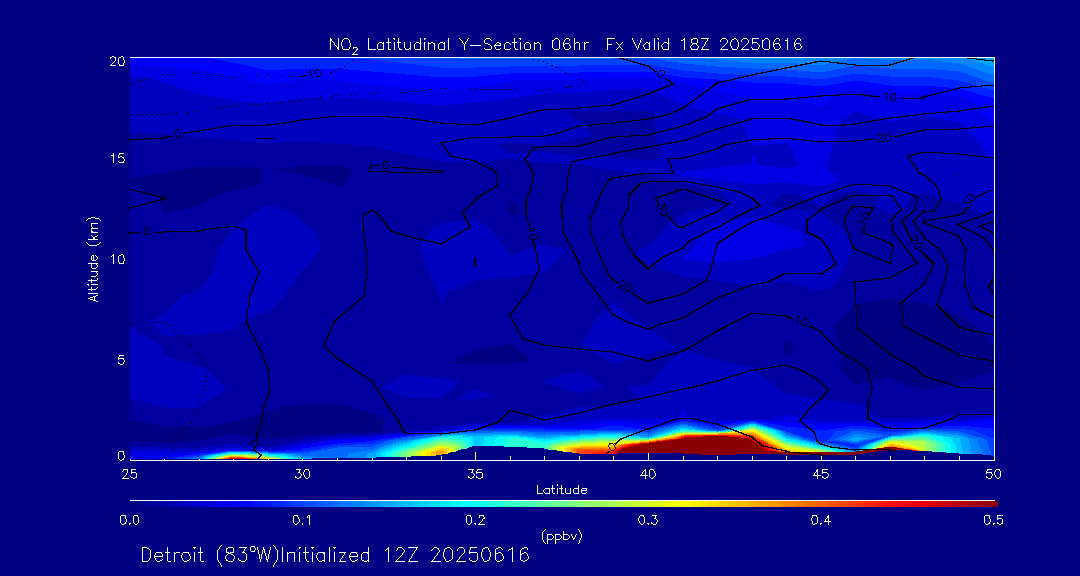The width and height of the screenshot is (1080, 576).
Task: Click the latitude tick label 25
Action: click(129, 475)
